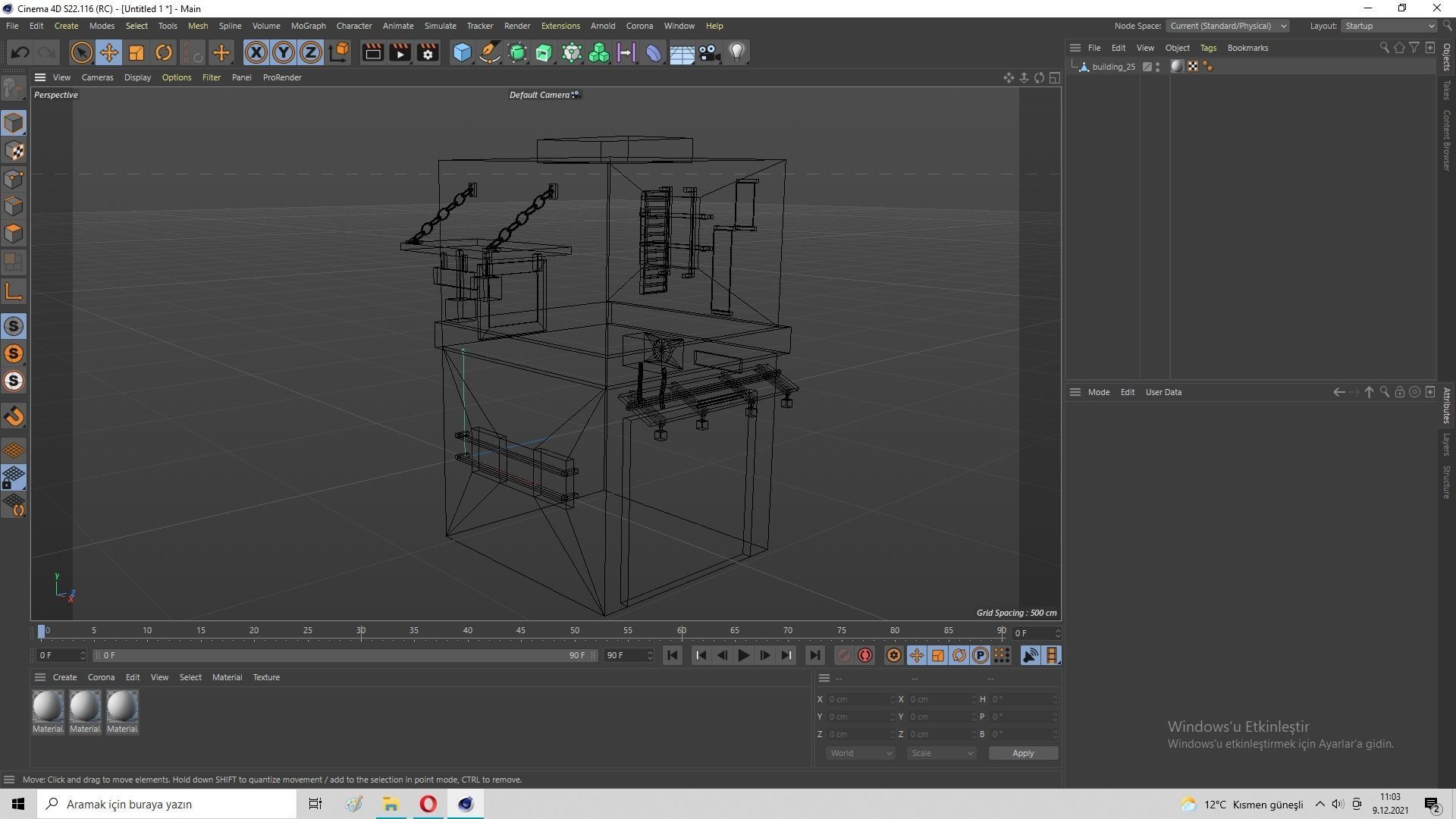This screenshot has width=1456, height=819.
Task: Toggle viewport maximize icon
Action: [x=1055, y=77]
